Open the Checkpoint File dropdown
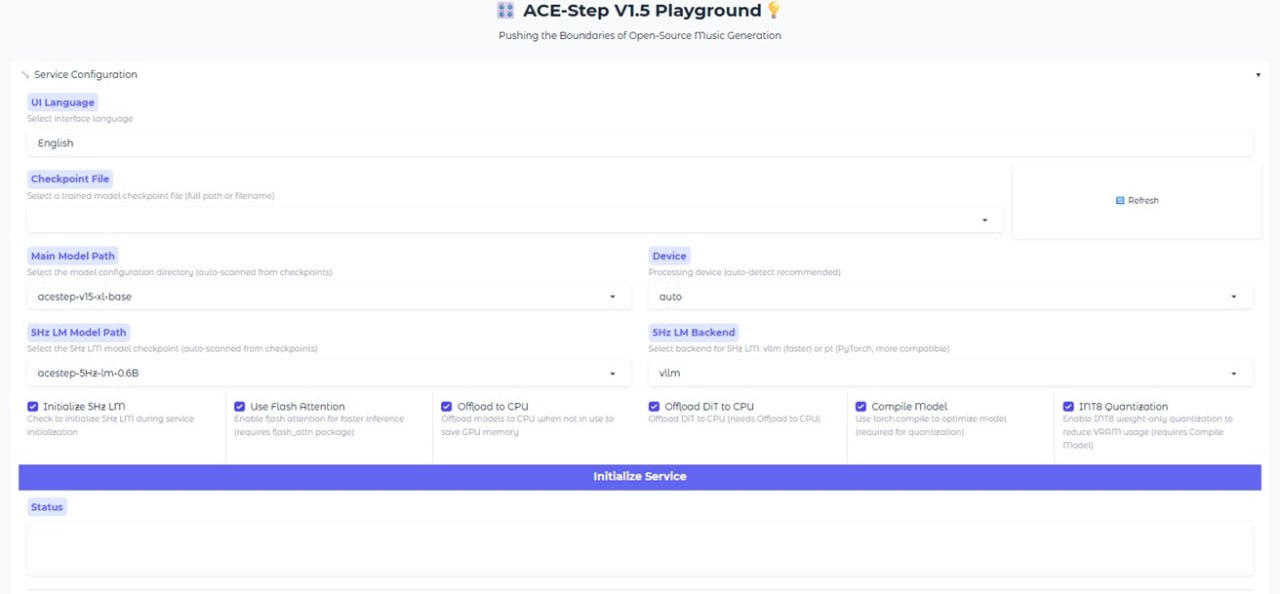This screenshot has width=1280, height=594. pyautogui.click(x=515, y=220)
